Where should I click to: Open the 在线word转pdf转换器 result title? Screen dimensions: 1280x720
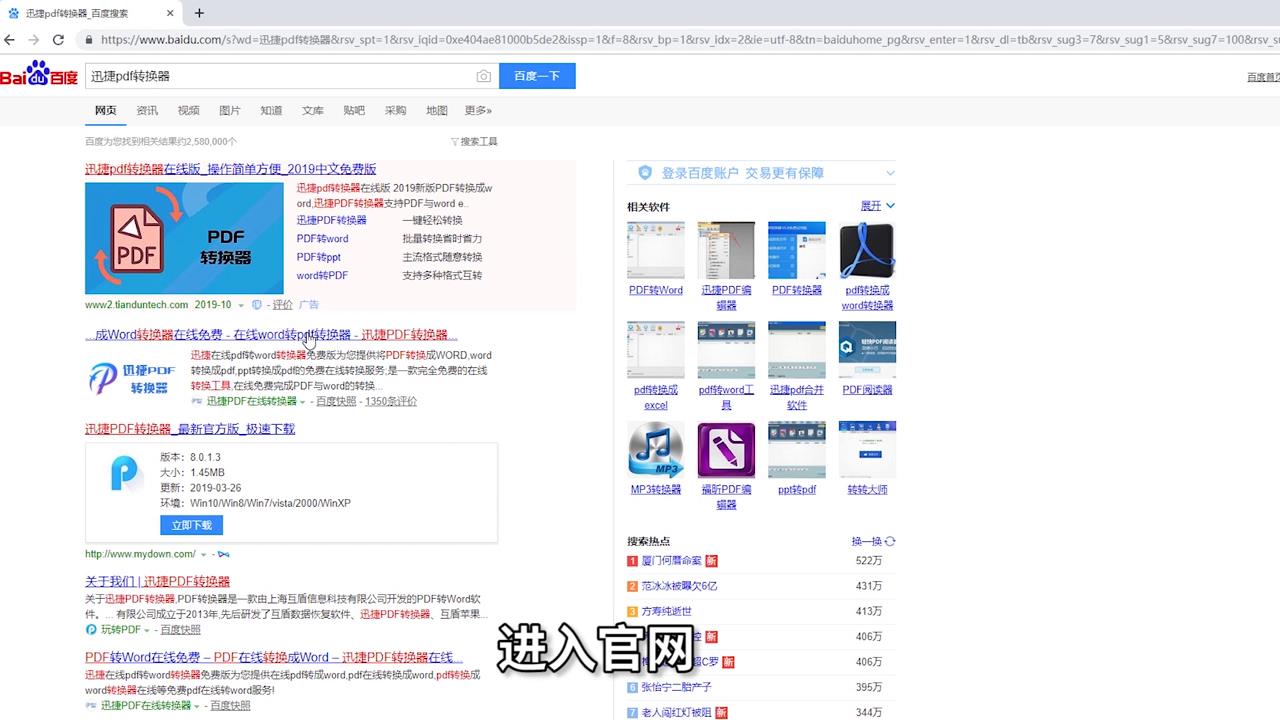(271, 335)
